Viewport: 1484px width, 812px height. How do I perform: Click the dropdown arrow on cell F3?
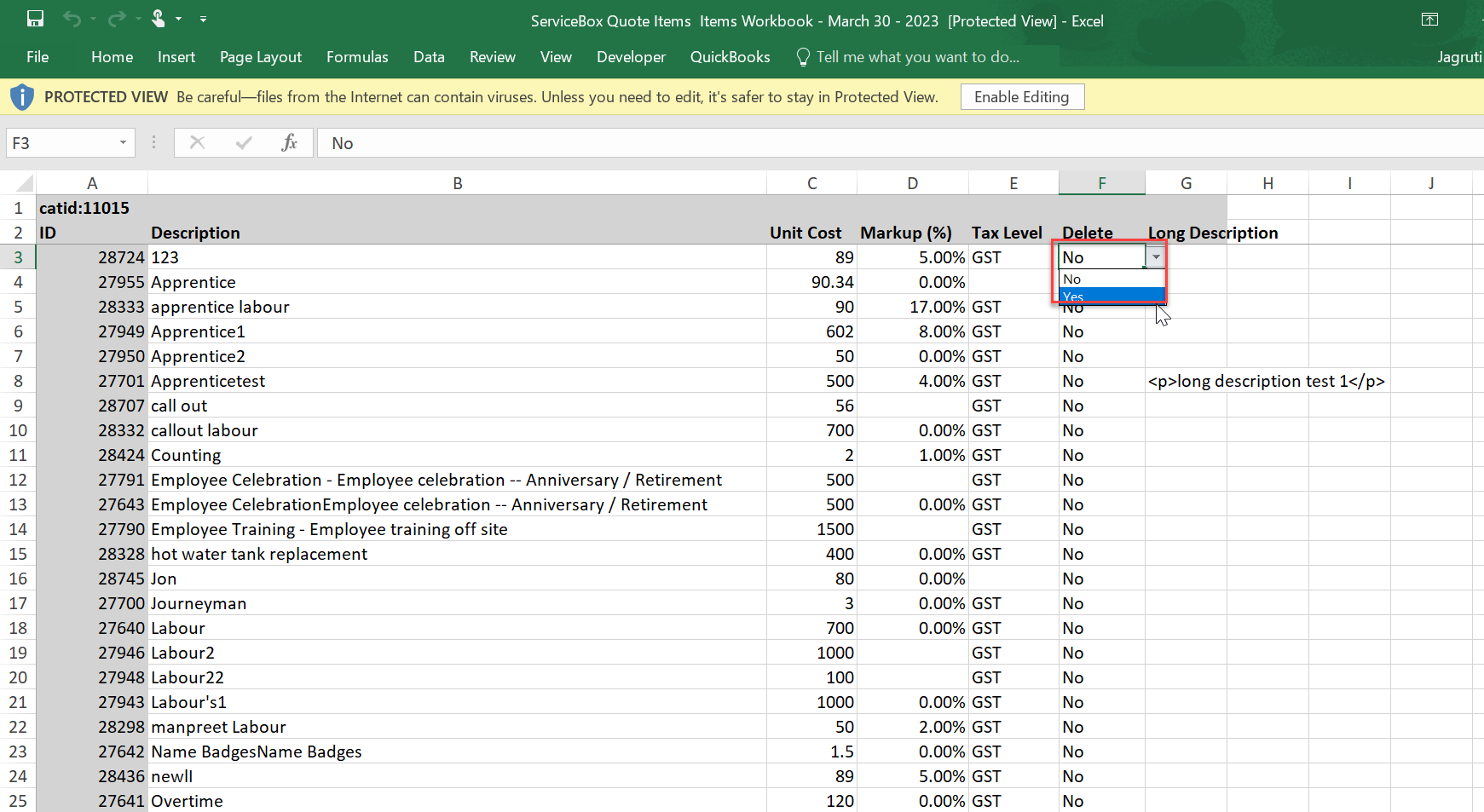tap(1156, 256)
